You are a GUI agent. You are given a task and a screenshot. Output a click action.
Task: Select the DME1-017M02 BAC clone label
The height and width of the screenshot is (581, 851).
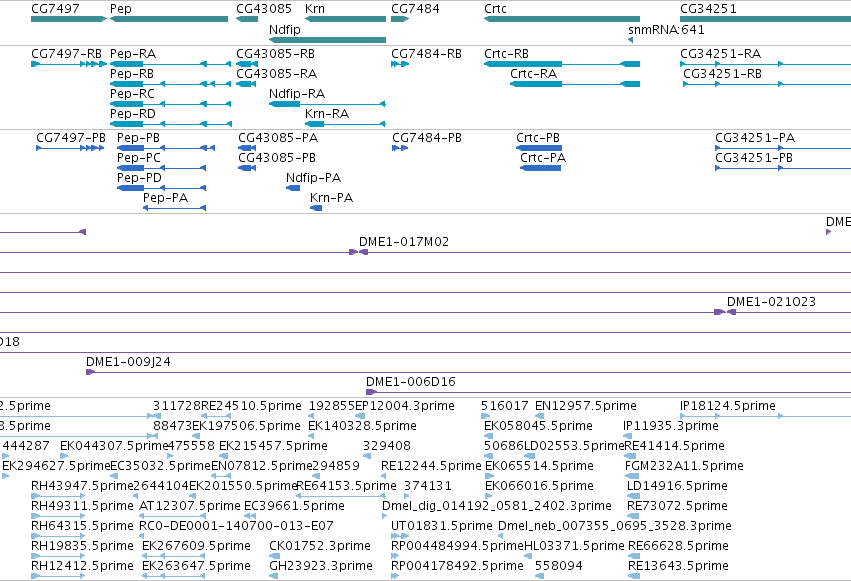[404, 242]
